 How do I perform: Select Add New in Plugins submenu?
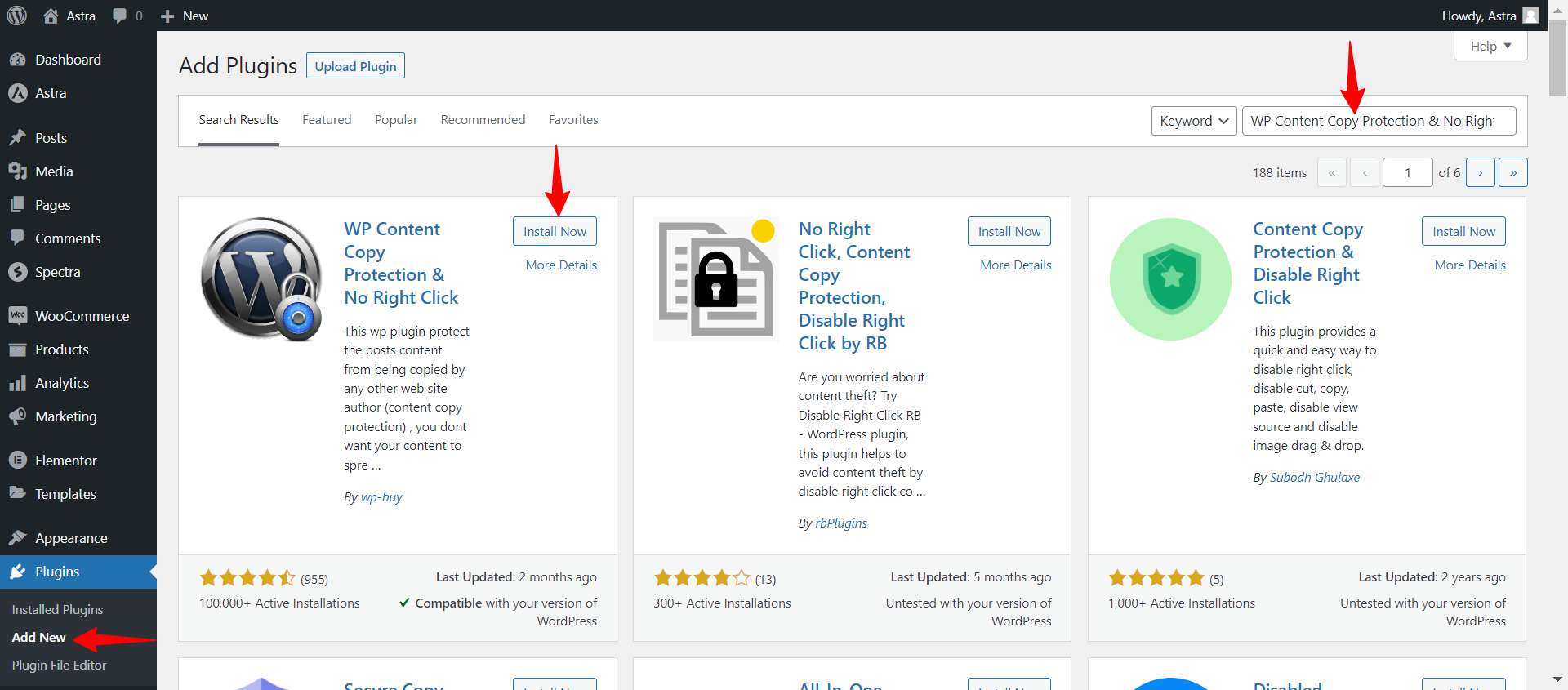[38, 637]
